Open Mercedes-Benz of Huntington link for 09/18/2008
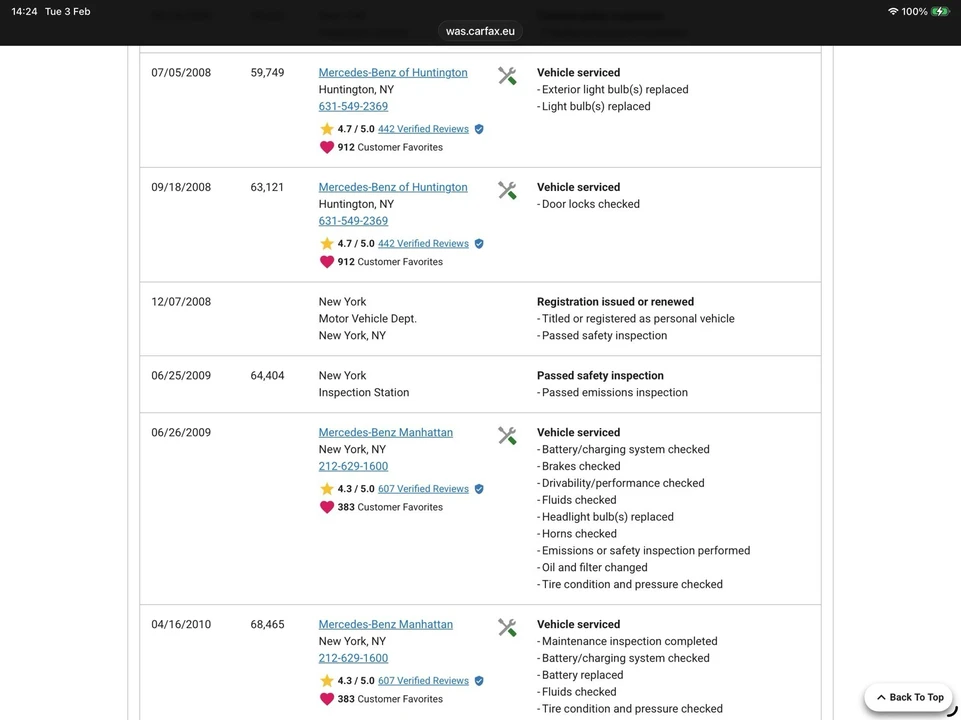Image resolution: width=961 pixels, height=720 pixels. coord(393,187)
